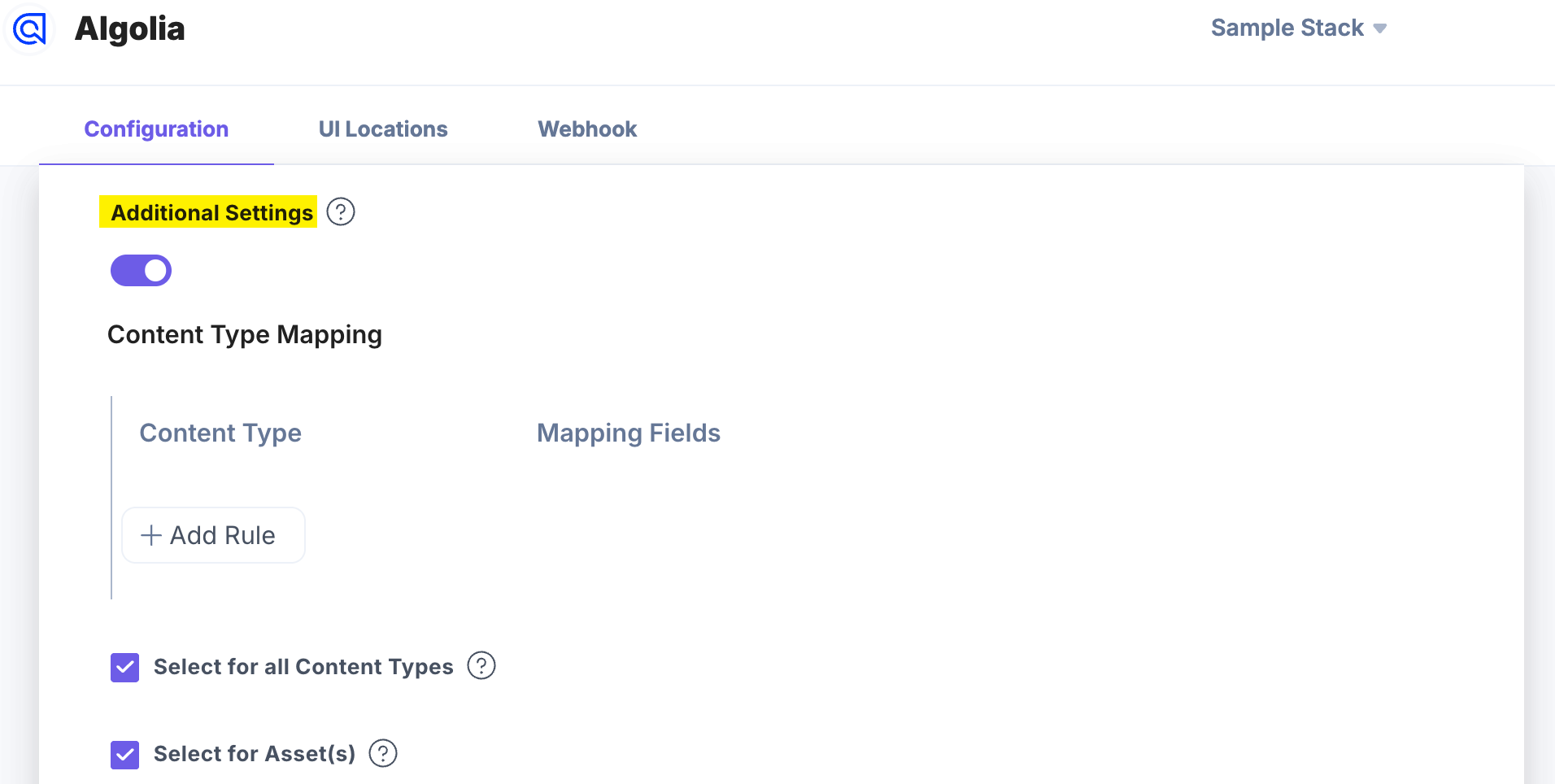Show help for Select for all Content Types
This screenshot has height=784, width=1555.
[x=481, y=666]
